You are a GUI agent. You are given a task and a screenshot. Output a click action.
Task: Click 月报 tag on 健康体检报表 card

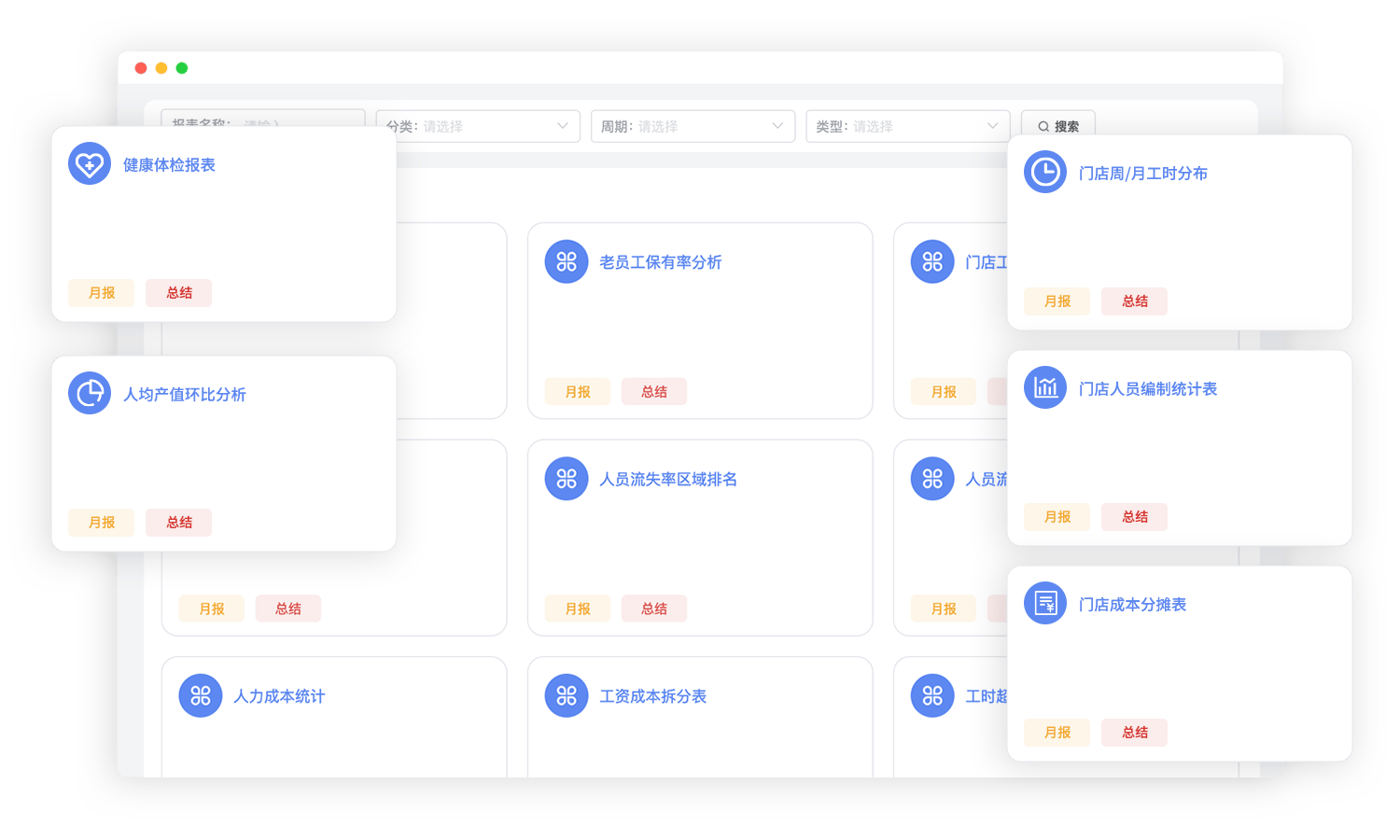(102, 293)
